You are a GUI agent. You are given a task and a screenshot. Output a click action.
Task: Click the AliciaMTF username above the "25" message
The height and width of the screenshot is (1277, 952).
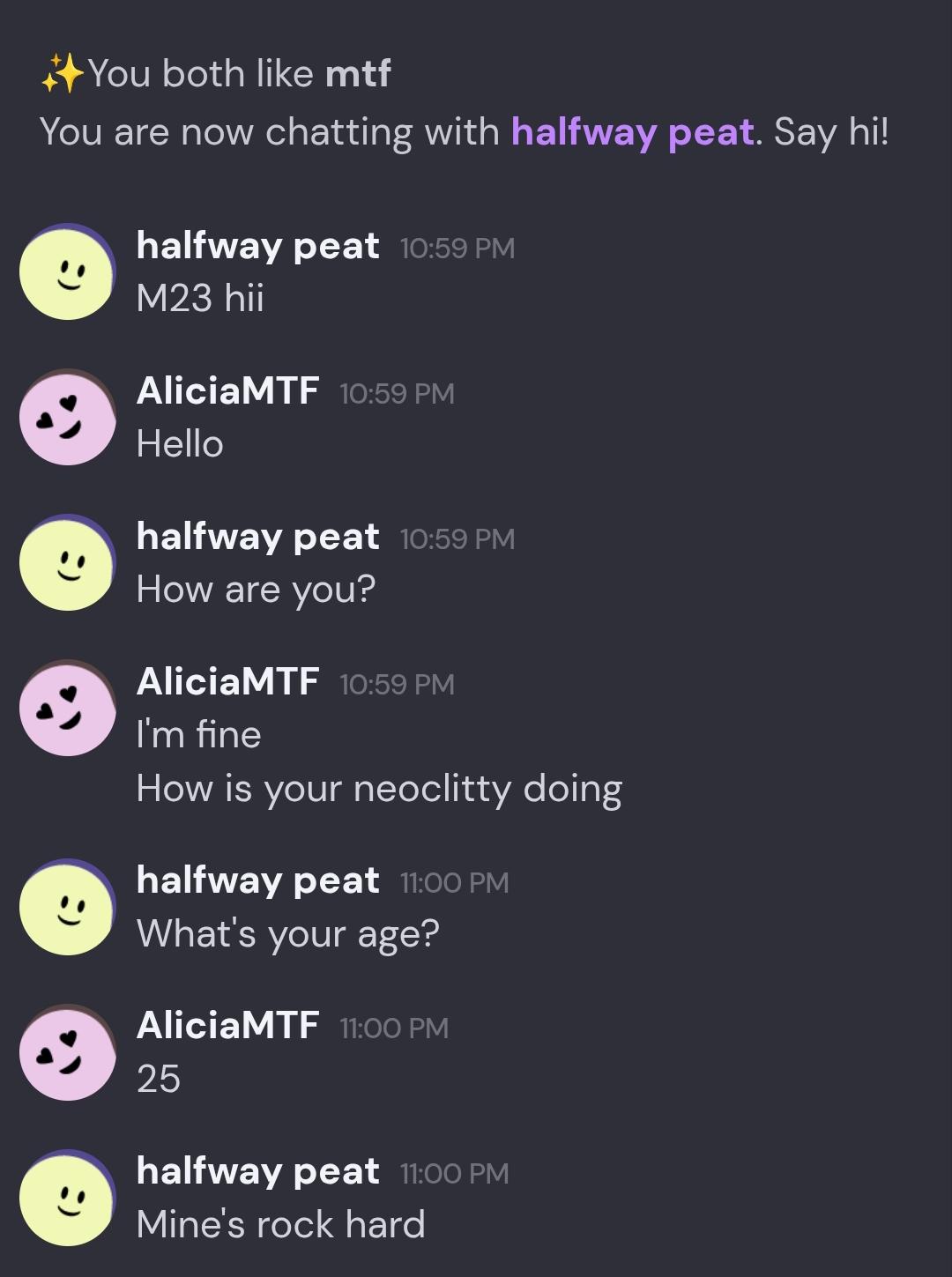[227, 1025]
